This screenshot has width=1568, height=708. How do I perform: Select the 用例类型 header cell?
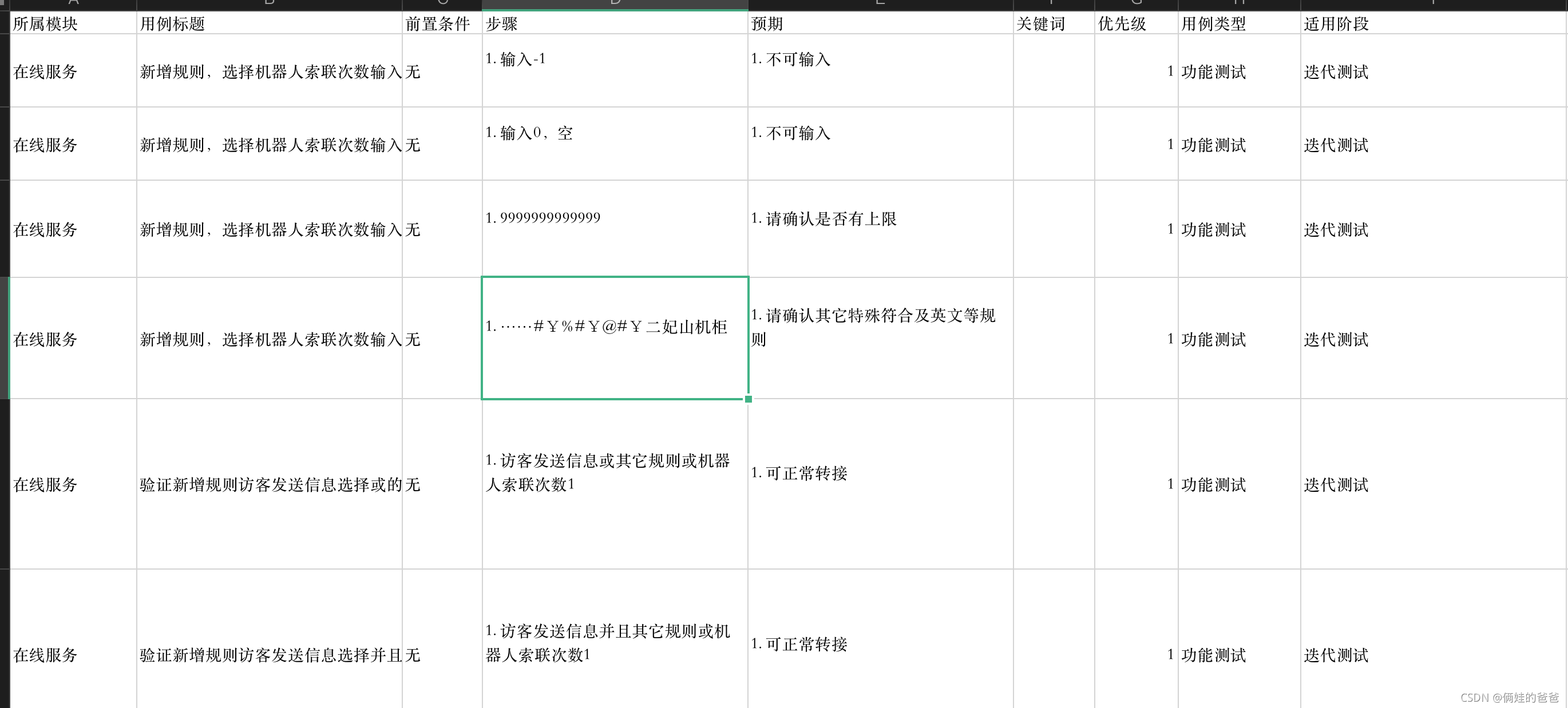coord(1240,23)
